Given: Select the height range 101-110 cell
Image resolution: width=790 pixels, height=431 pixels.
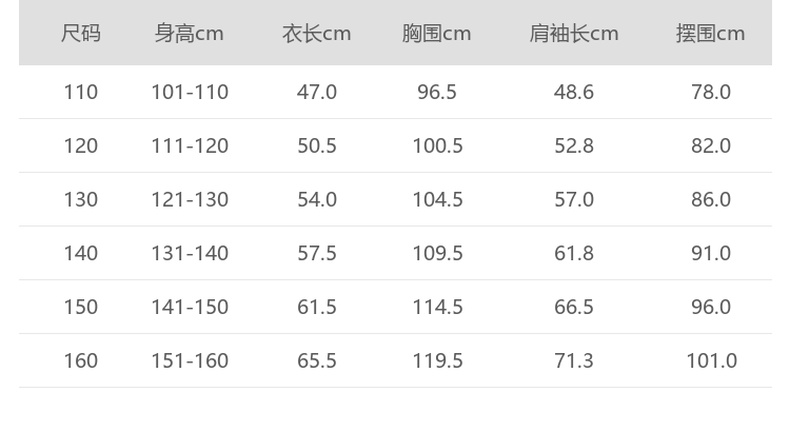Looking at the screenshot, I should 189,93.
